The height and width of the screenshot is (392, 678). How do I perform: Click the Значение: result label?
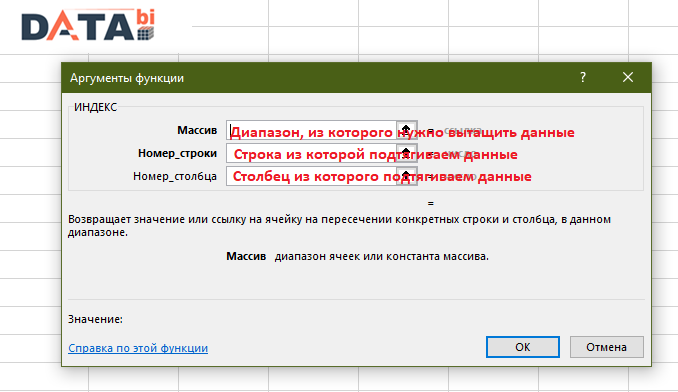coord(95,319)
